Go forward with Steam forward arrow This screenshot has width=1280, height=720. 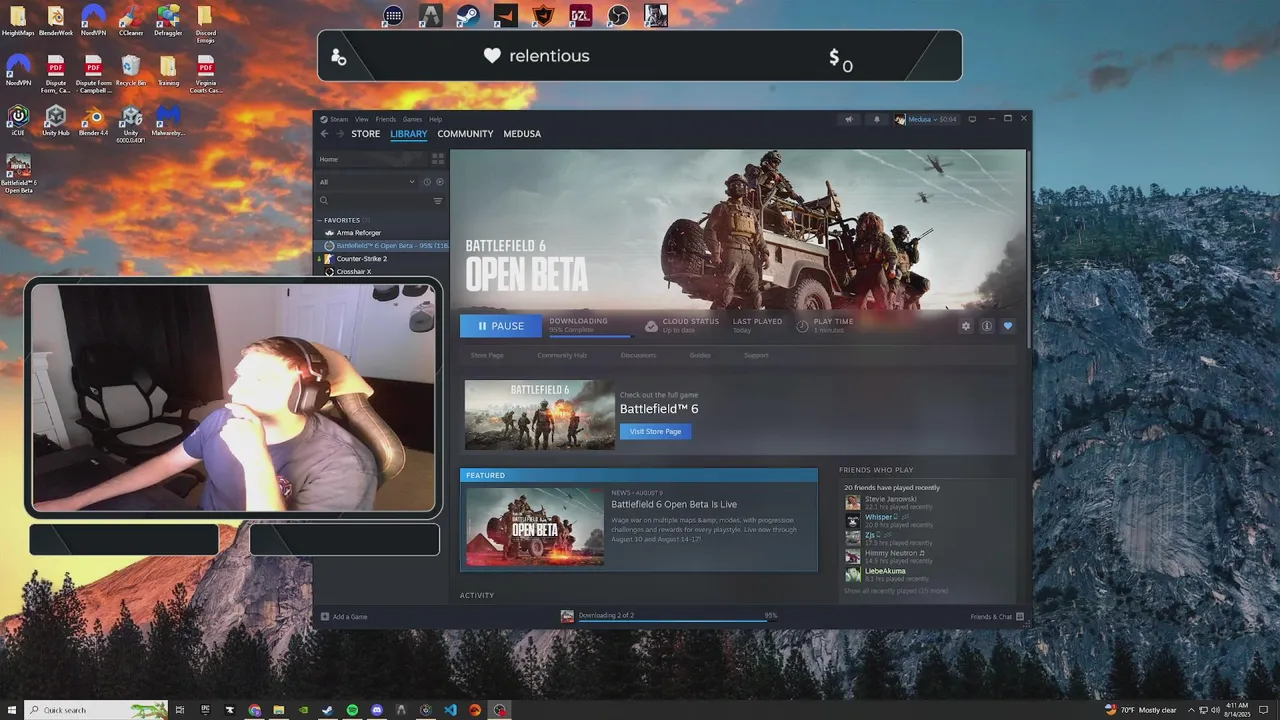tap(340, 134)
